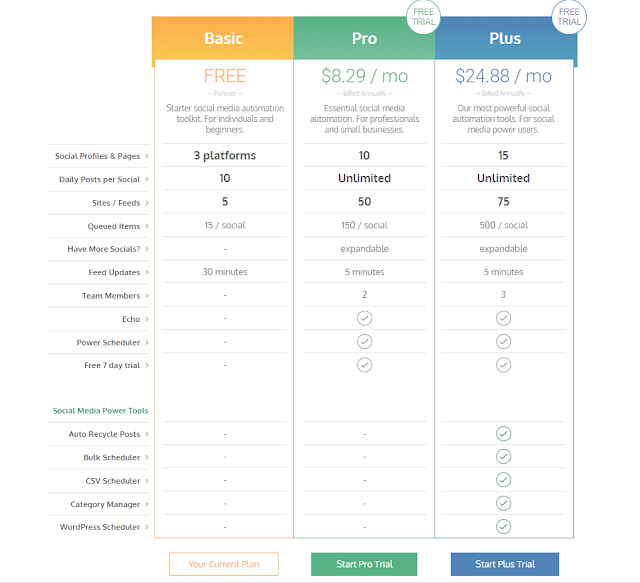Open the Social Media Power Tools heading
The image size is (640, 583).
pos(100,411)
